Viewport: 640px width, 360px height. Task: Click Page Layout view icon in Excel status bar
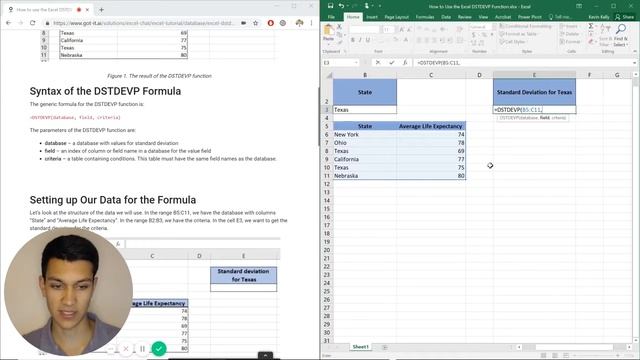pyautogui.click(x=555, y=356)
